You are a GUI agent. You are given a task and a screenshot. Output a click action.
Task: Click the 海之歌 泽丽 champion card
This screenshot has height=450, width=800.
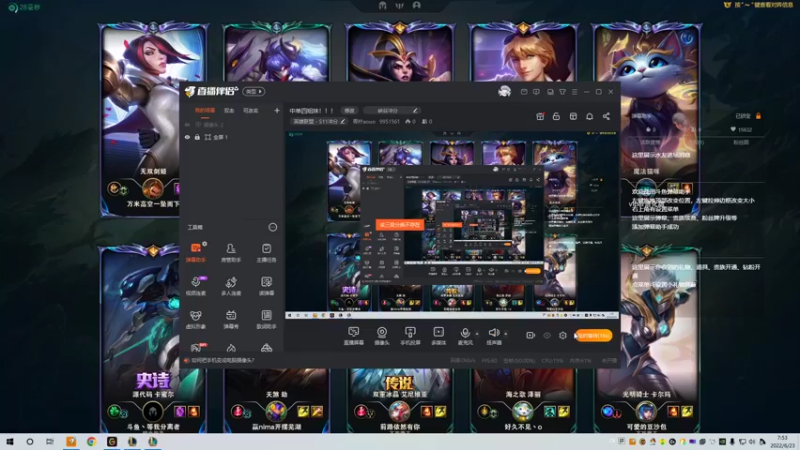(x=523, y=401)
